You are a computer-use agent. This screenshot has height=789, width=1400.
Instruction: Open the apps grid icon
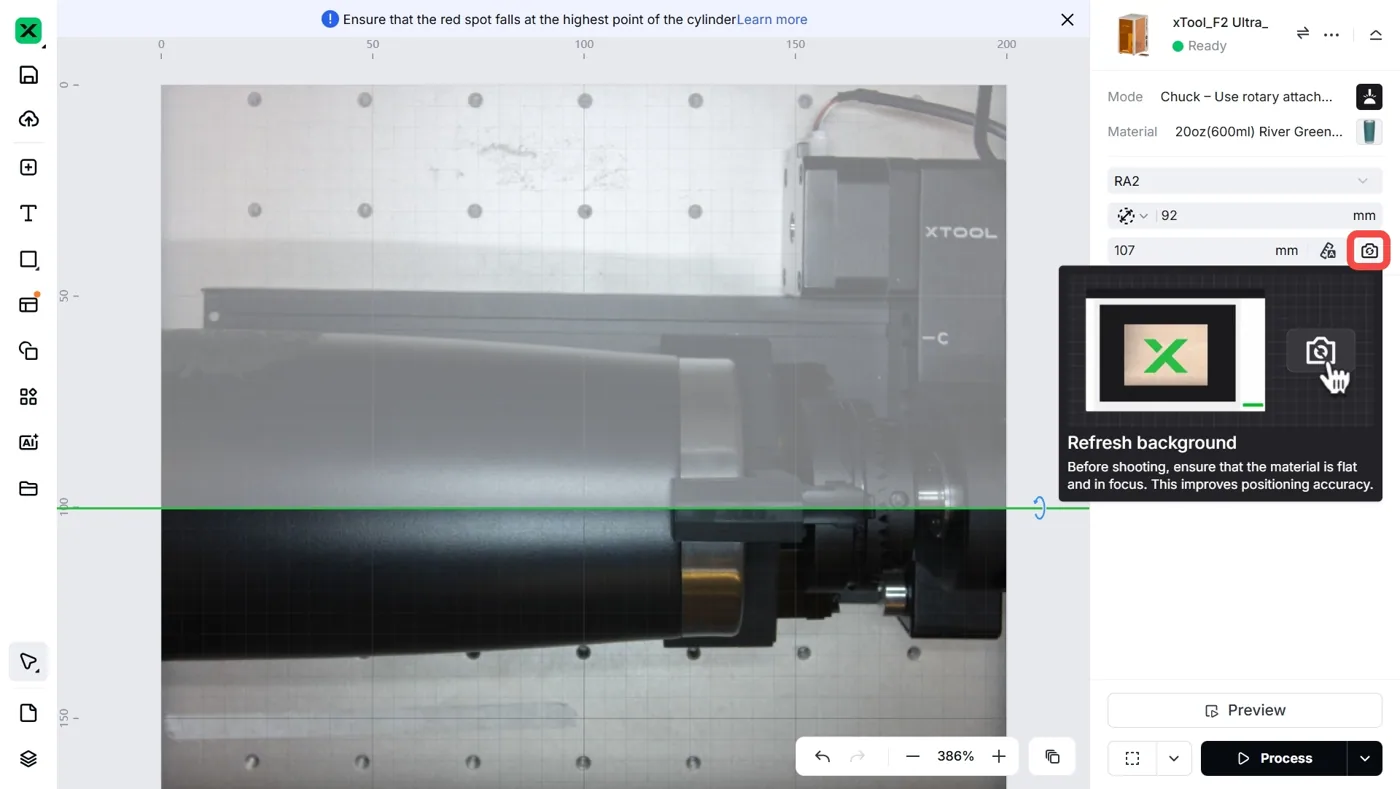[x=28, y=397]
